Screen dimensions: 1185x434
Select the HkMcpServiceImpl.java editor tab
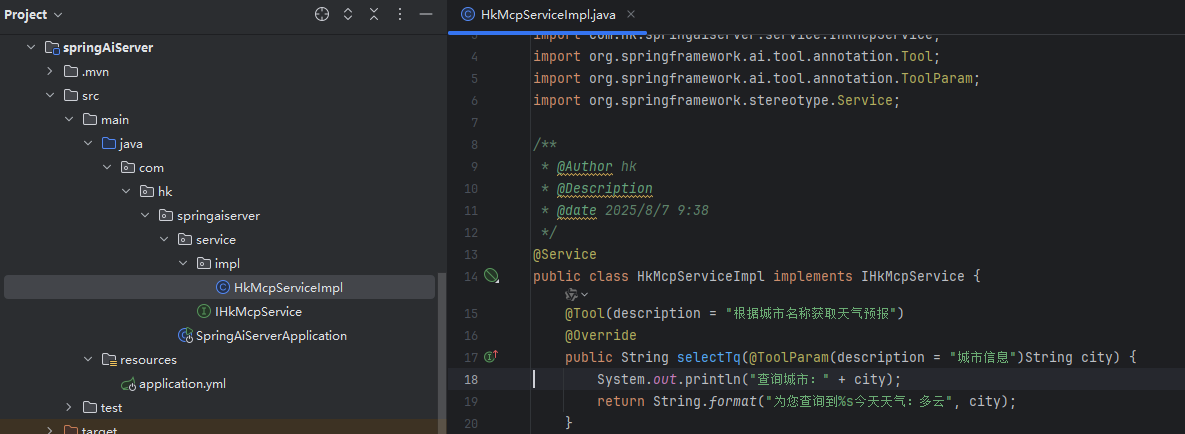pos(549,14)
